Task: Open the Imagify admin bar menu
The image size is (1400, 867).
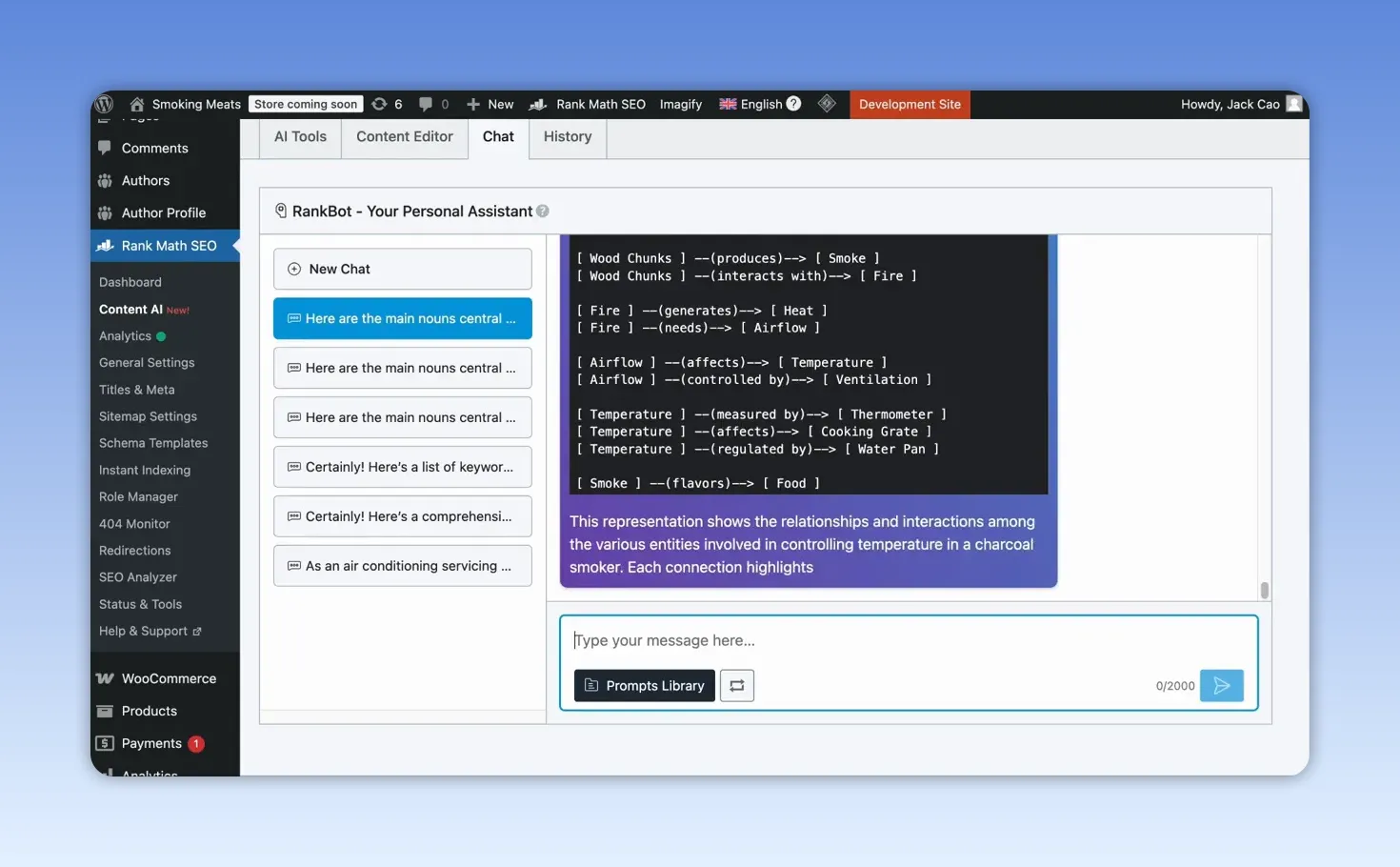Action: (x=681, y=104)
